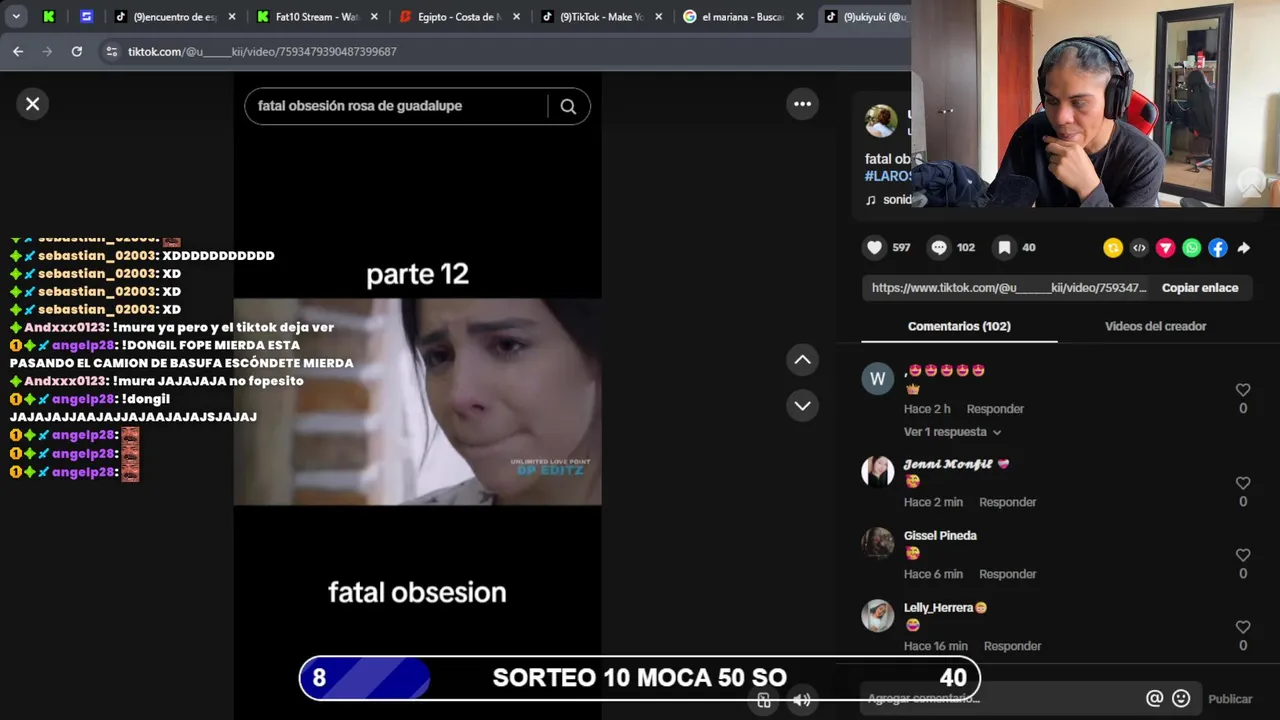
Task: Open Lelly_Herrera's profile avatar
Action: (x=878, y=616)
